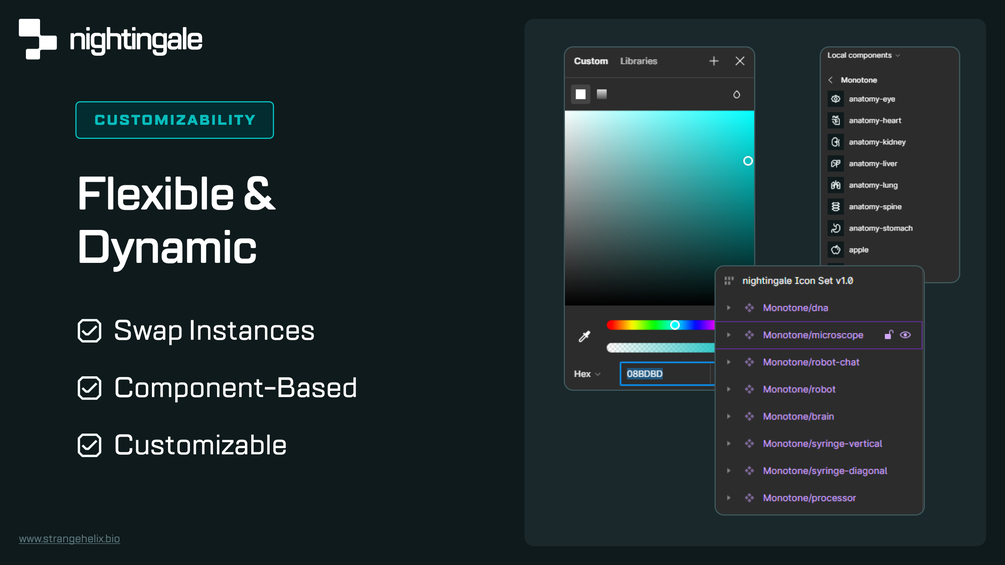Open the www.strangehelix.bio link

coord(69,539)
